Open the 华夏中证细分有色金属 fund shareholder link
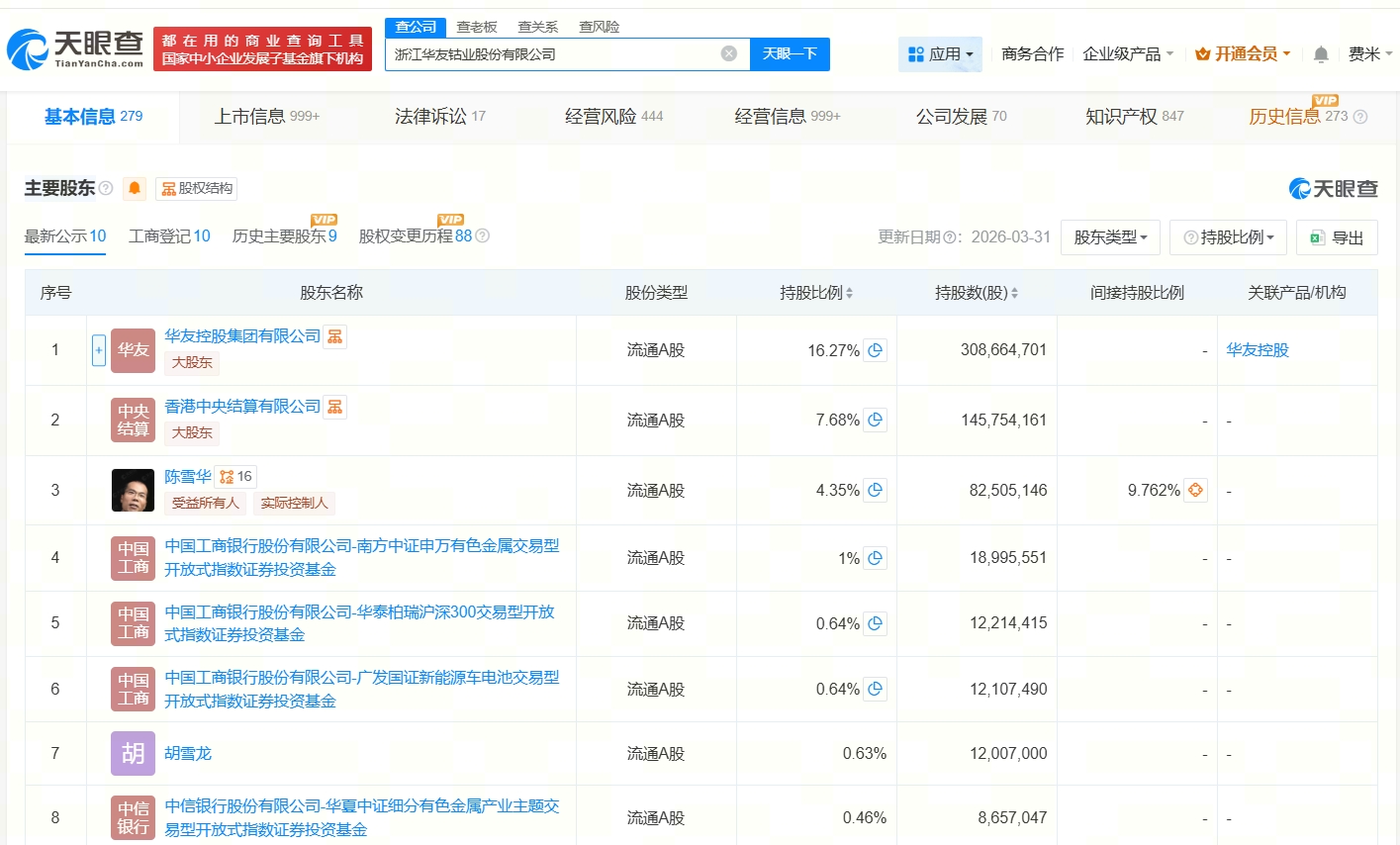Image resolution: width=1400 pixels, height=845 pixels. [362, 818]
